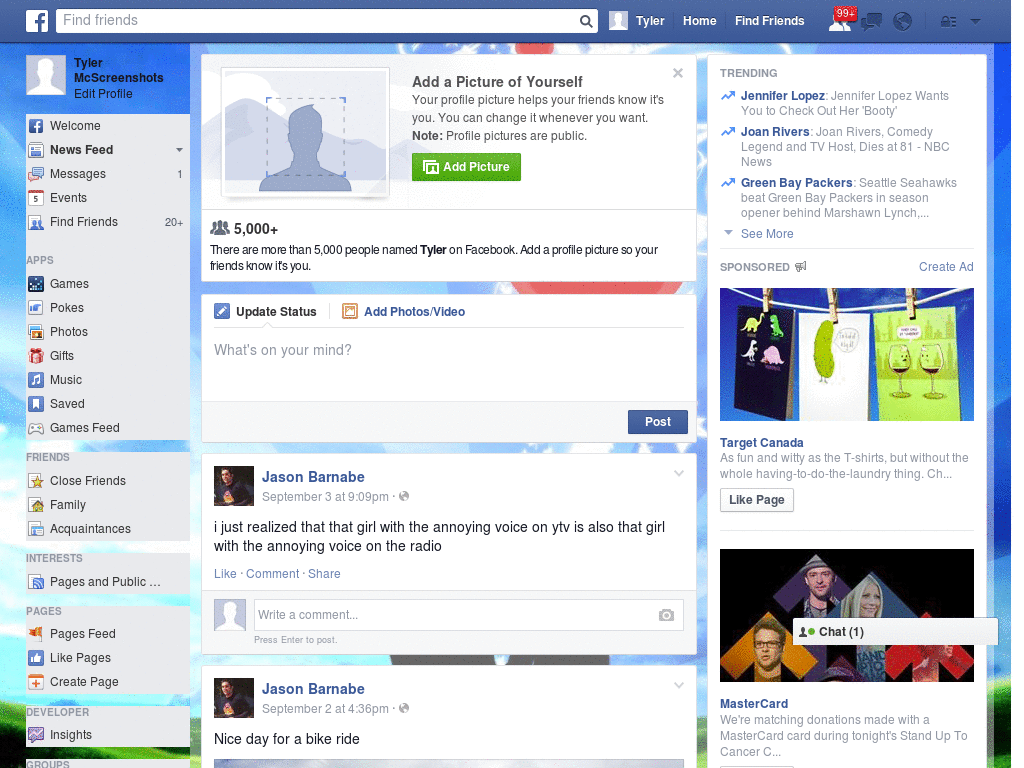The height and width of the screenshot is (768, 1024).
Task: Open the Chat (1) bar
Action: click(895, 632)
